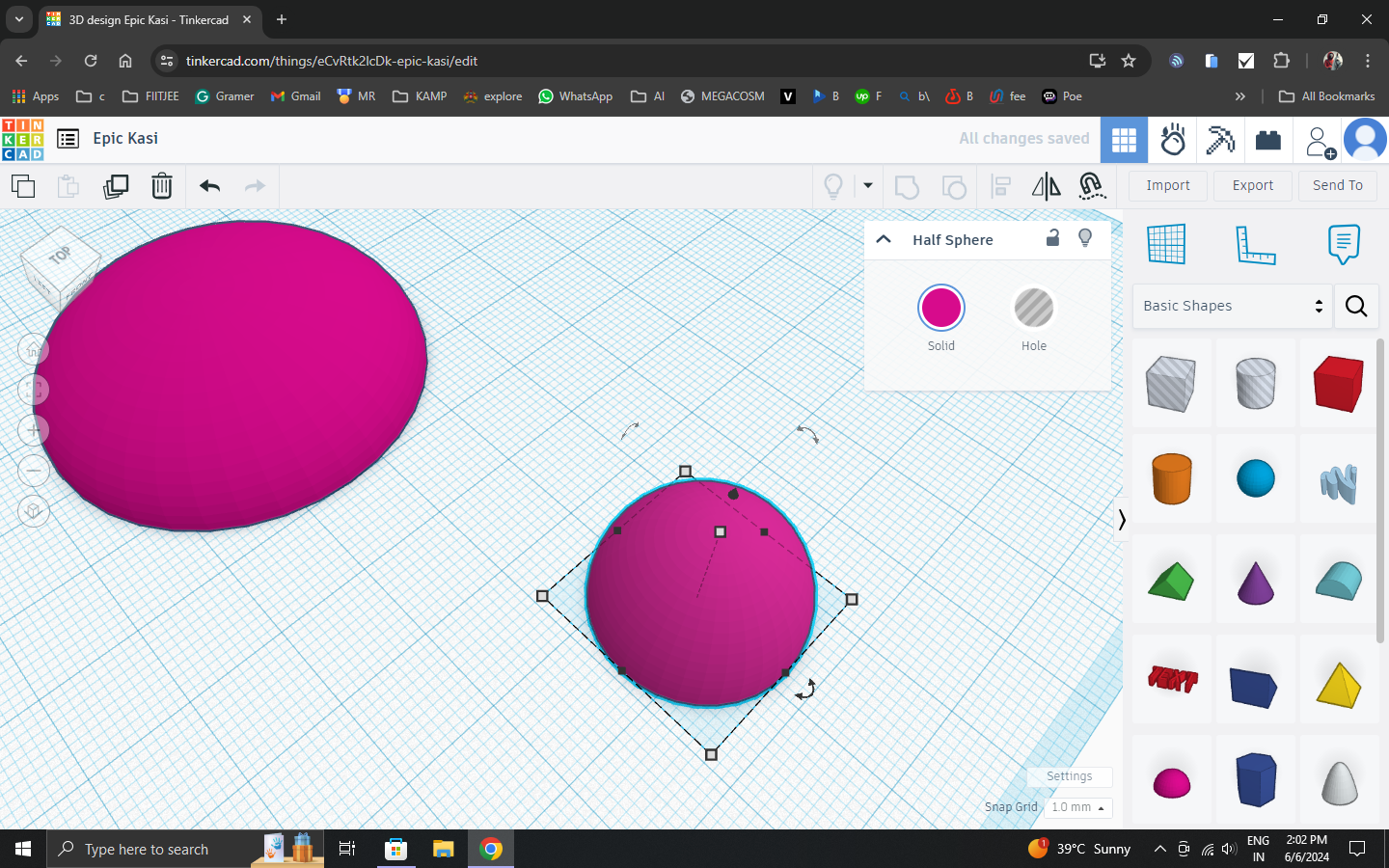Open the Basic Shapes category dropdown
Image resolution: width=1389 pixels, height=868 pixels.
[x=1232, y=306]
